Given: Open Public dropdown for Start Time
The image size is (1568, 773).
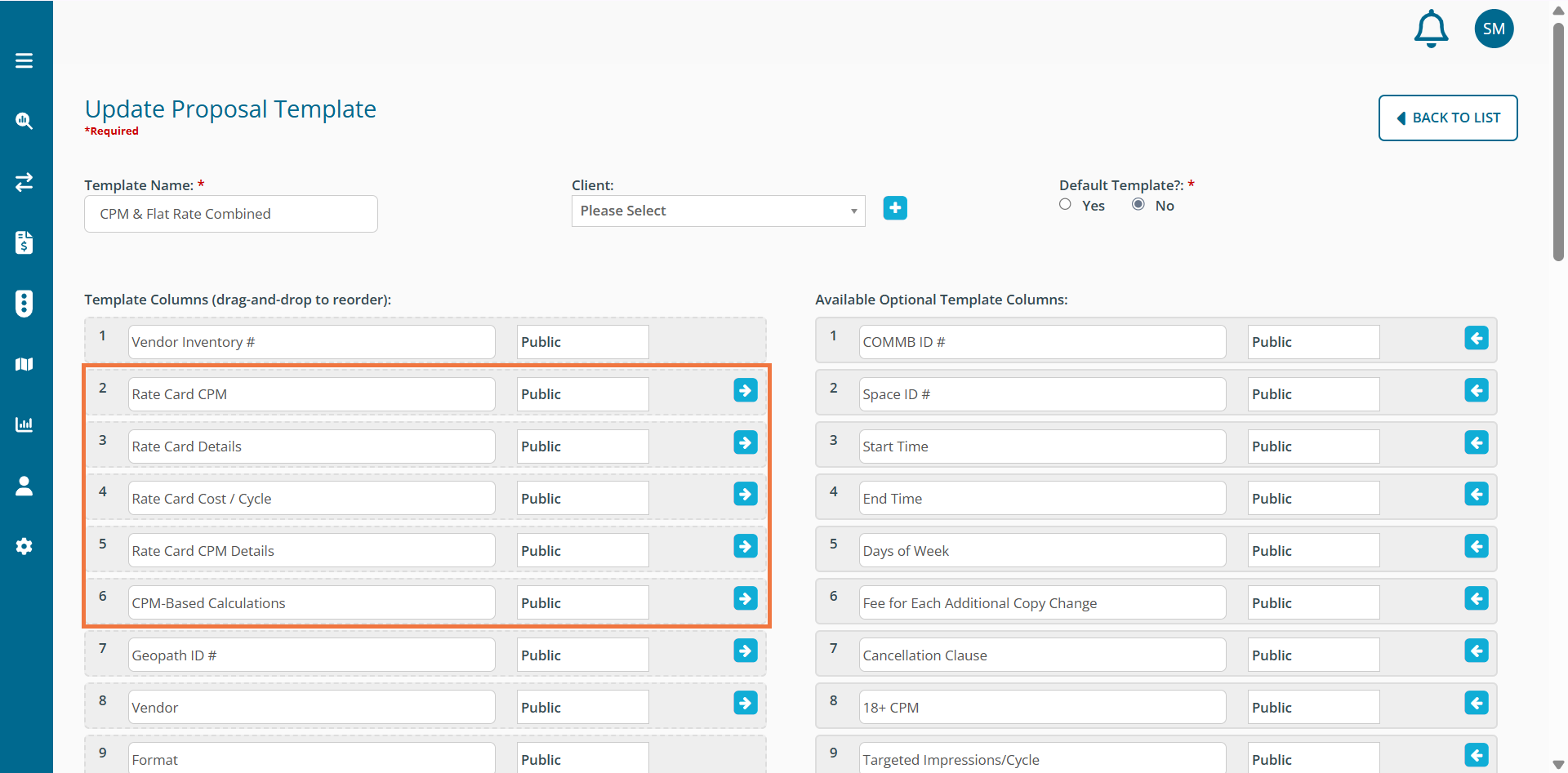Looking at the screenshot, I should coord(1312,446).
